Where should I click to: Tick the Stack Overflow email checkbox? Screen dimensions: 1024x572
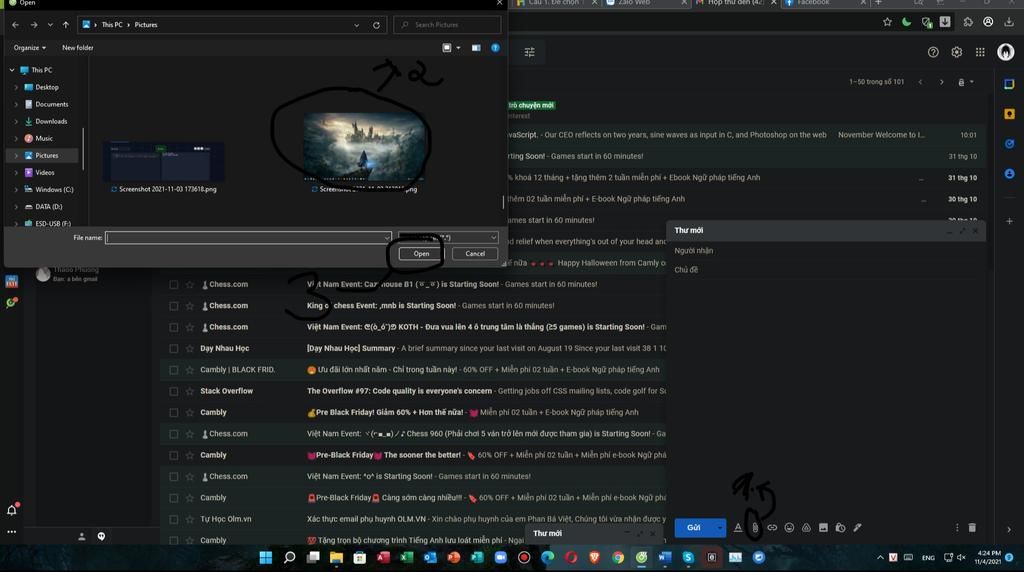point(173,391)
